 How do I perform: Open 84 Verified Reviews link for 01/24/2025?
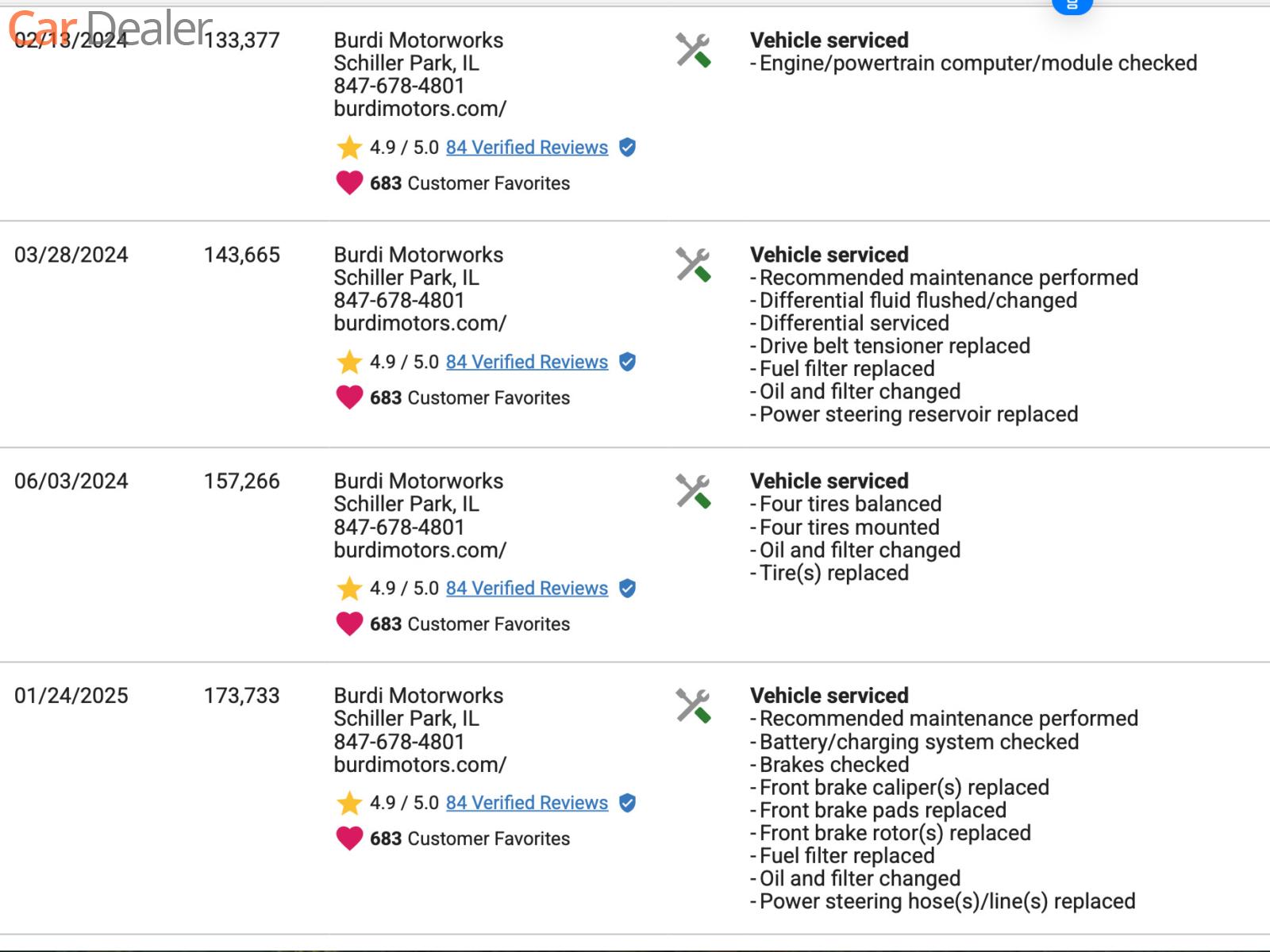click(x=526, y=803)
